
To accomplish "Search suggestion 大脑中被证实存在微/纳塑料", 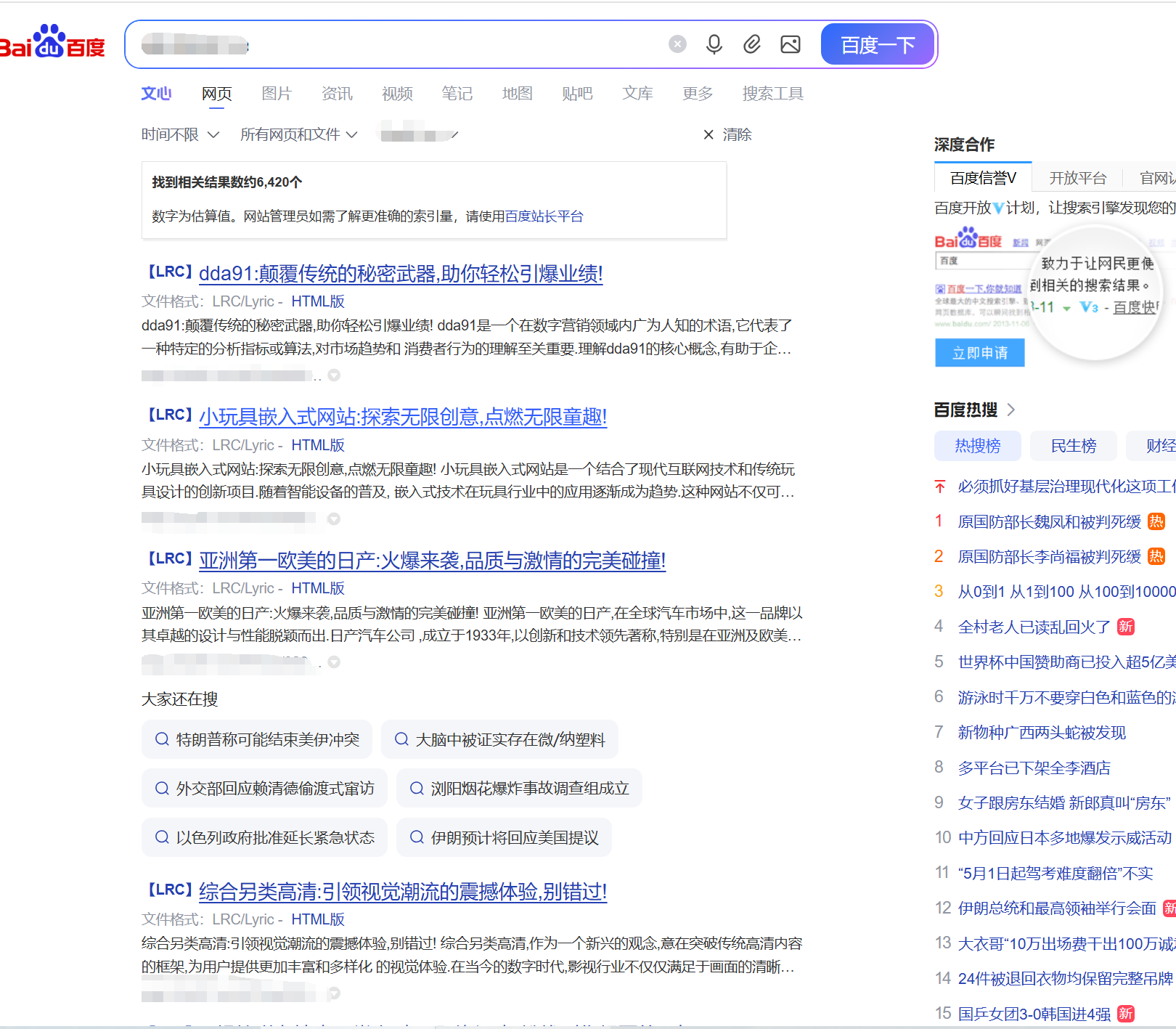I will (499, 739).
